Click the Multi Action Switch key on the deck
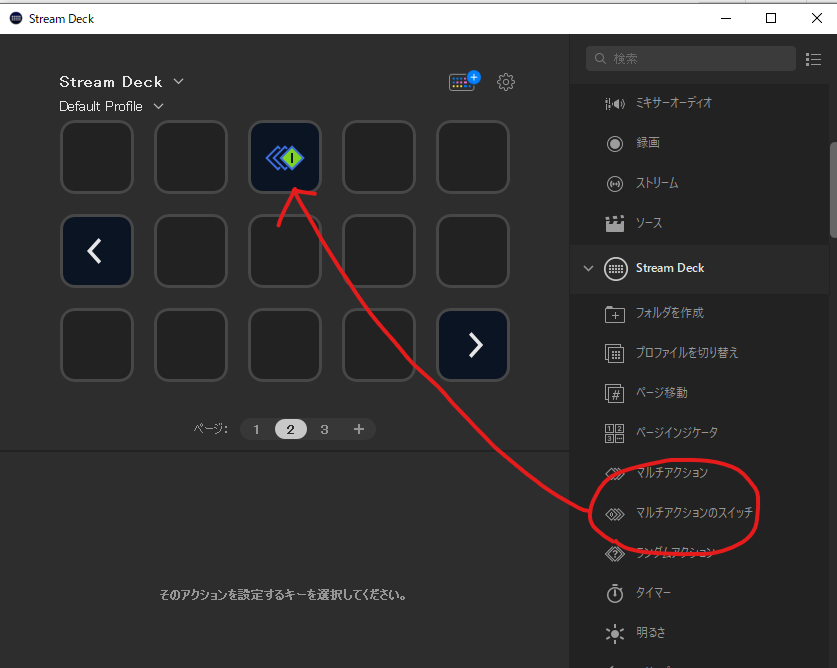This screenshot has width=837, height=668. (x=285, y=157)
